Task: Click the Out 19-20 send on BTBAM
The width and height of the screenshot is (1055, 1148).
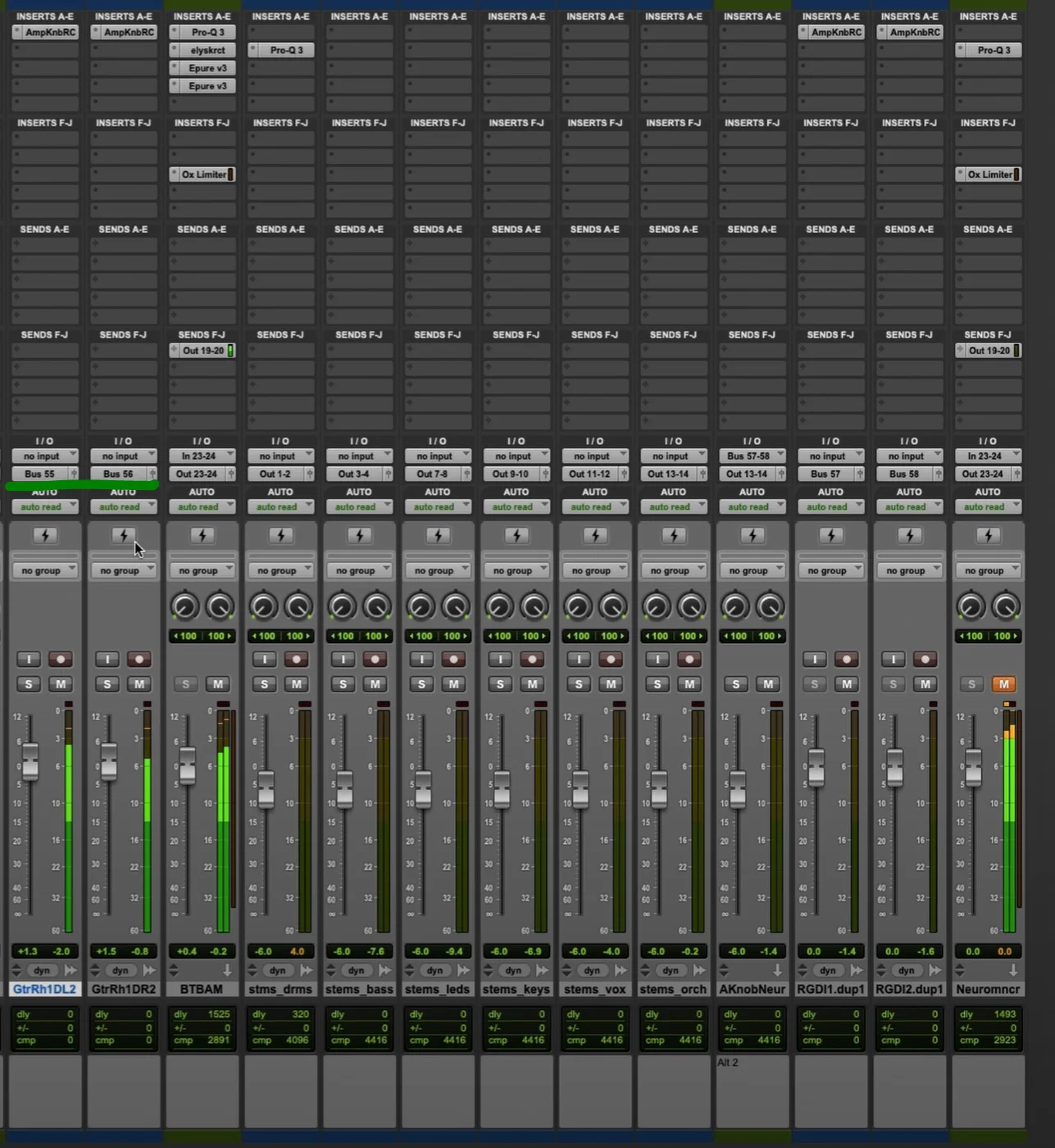Action: point(202,351)
